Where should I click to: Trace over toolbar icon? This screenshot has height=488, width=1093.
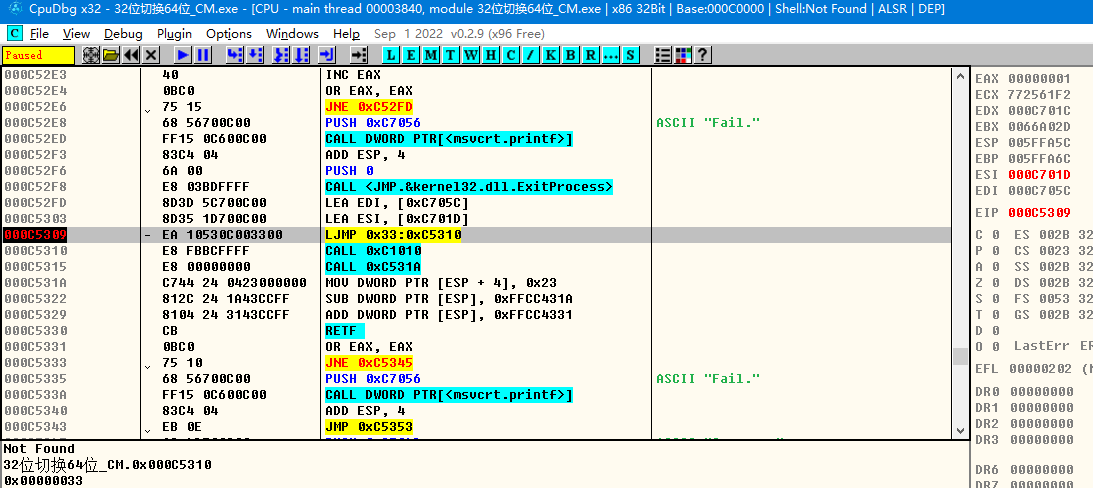[302, 56]
